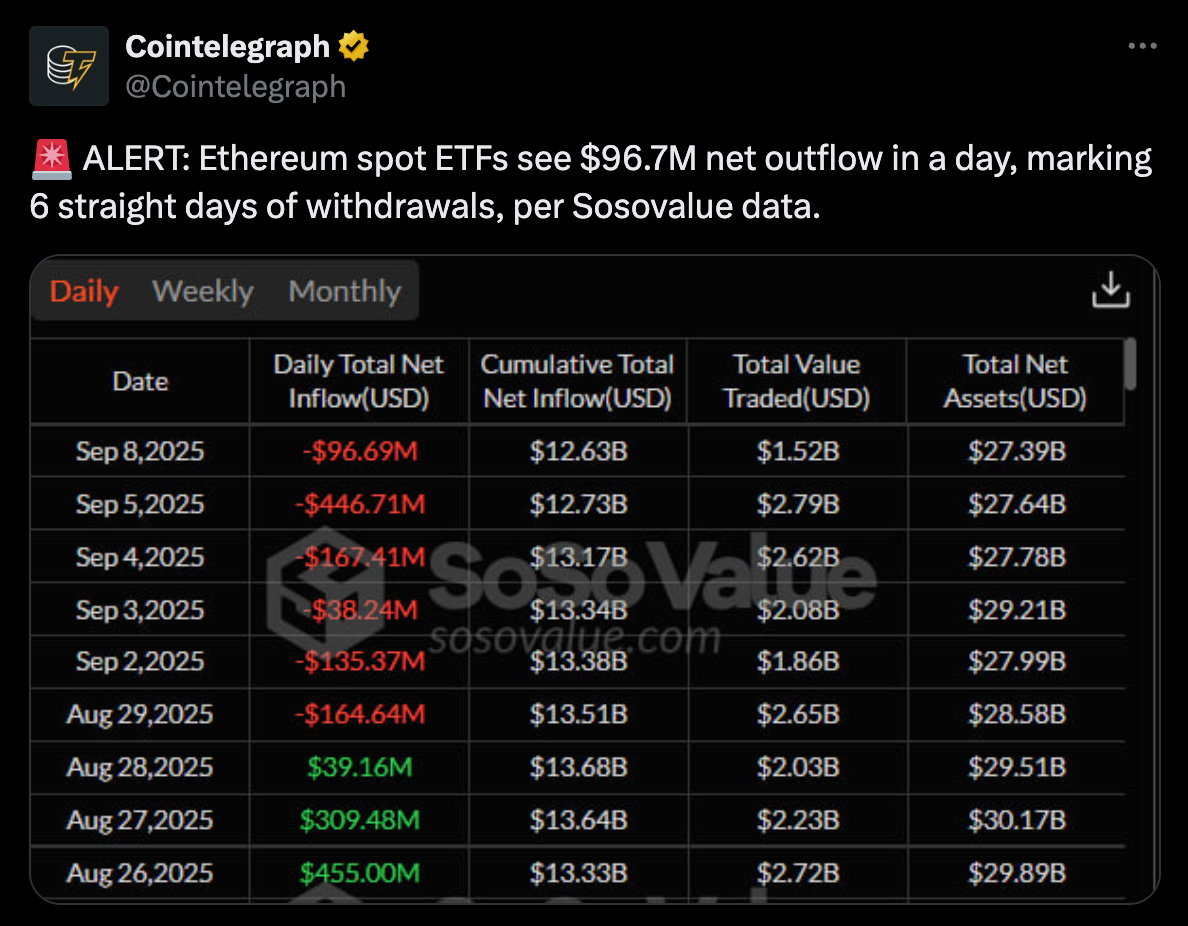Viewport: 1188px width, 926px height.
Task: Click the Total Net Assets header
Action: click(x=1015, y=381)
